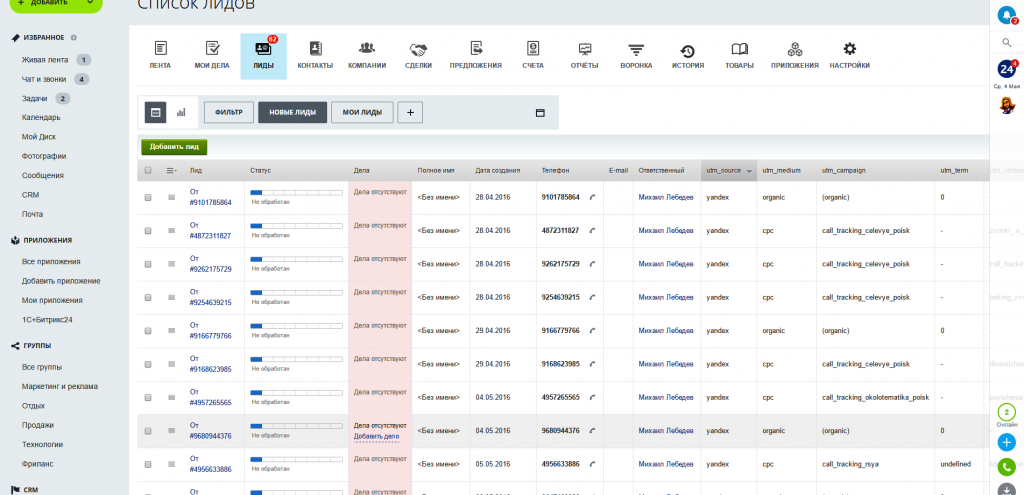The width and height of the screenshot is (1024, 495).
Task: Switch to chart view icon
Action: pos(181,113)
